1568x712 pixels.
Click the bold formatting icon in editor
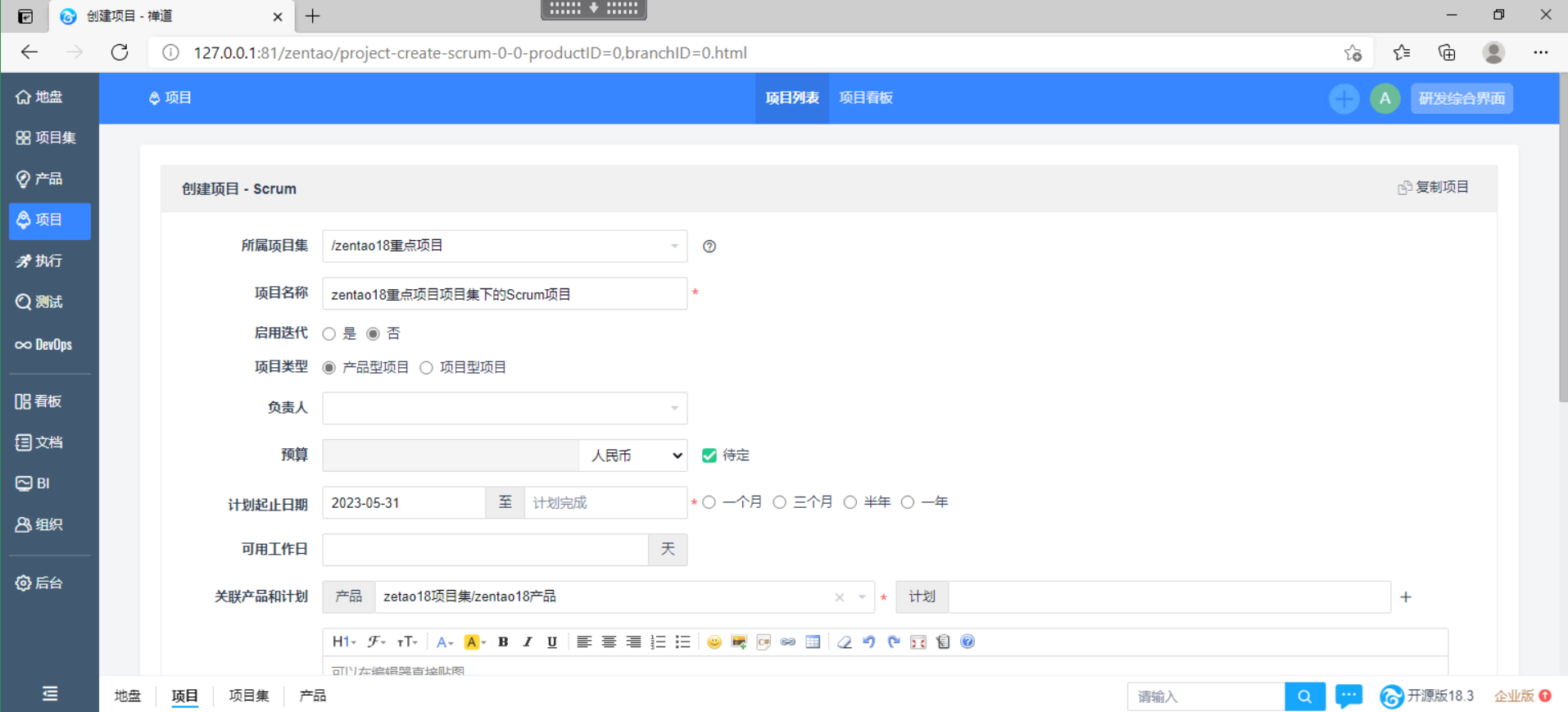click(503, 642)
